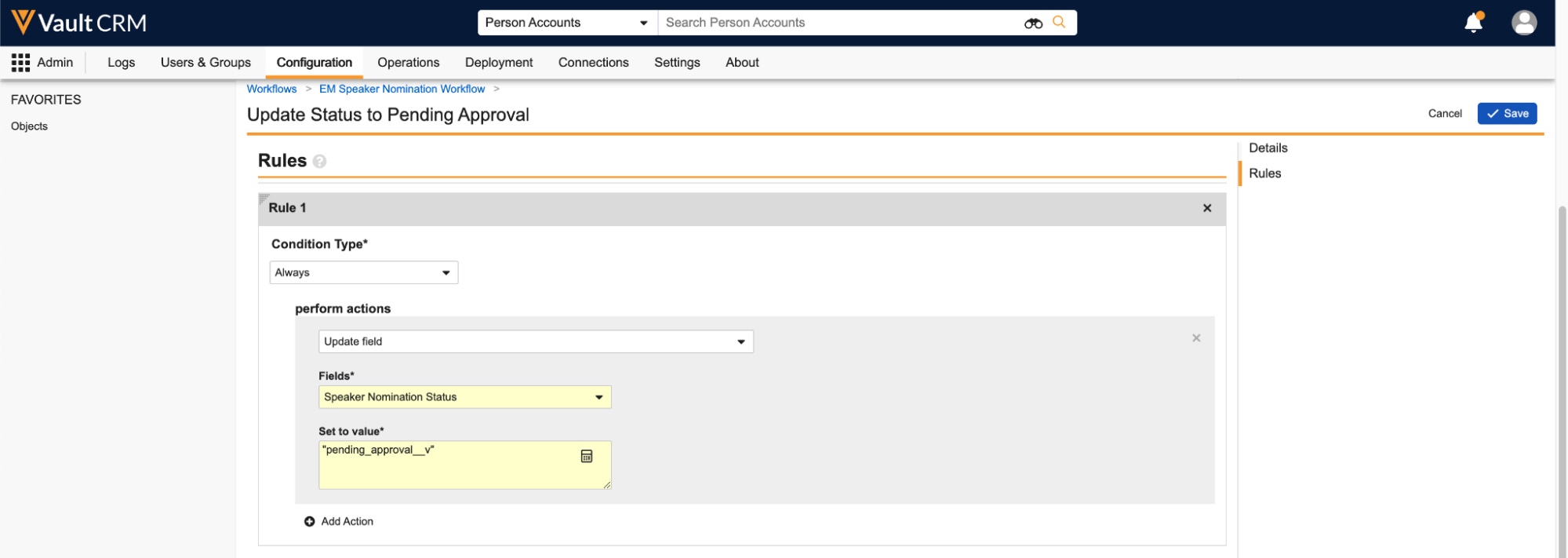The width and height of the screenshot is (1568, 558).
Task: Open the Users & Groups tab
Action: pyautogui.click(x=206, y=63)
